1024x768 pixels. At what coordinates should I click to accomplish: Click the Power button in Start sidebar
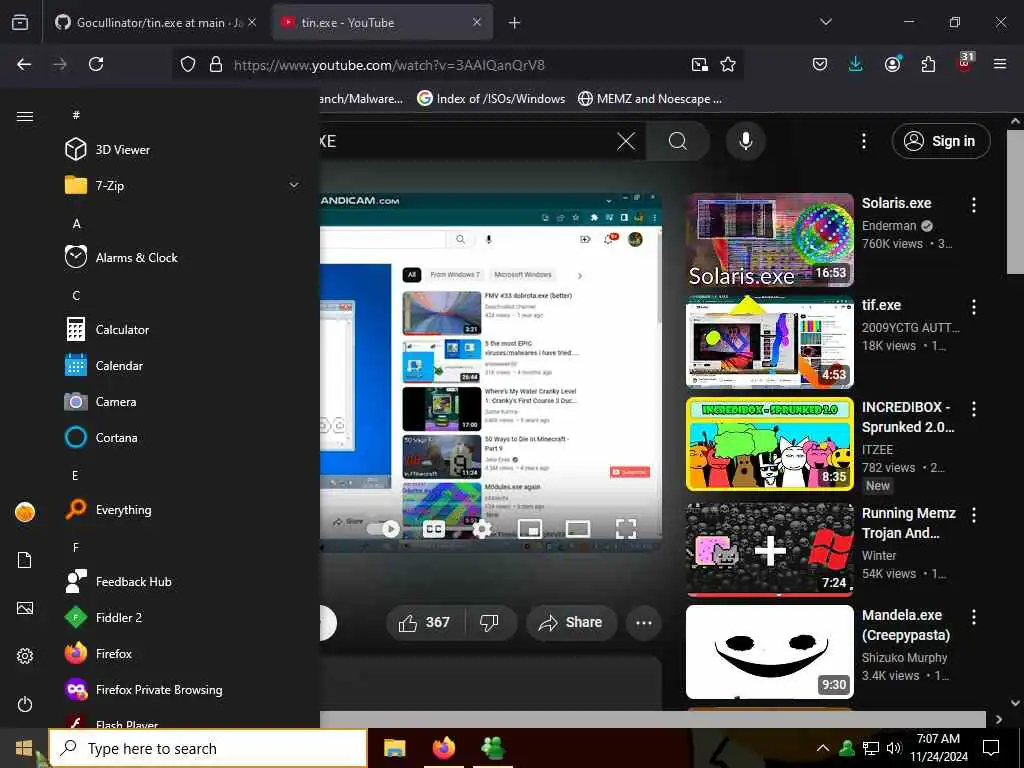pyautogui.click(x=25, y=704)
